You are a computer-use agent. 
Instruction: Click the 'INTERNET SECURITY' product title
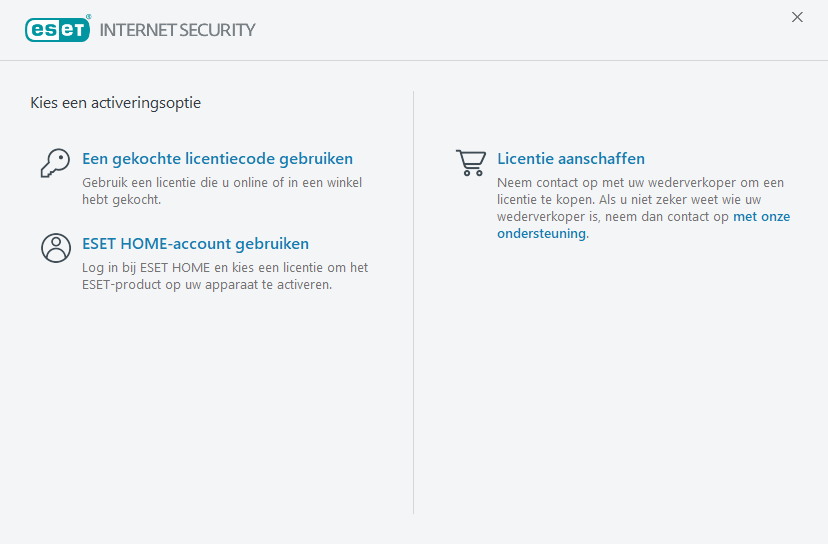tap(177, 30)
